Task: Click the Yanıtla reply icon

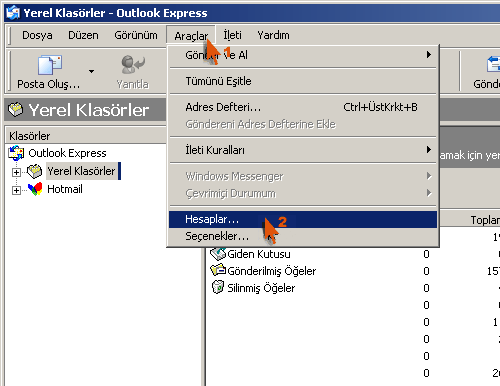Action: pyautogui.click(x=133, y=64)
